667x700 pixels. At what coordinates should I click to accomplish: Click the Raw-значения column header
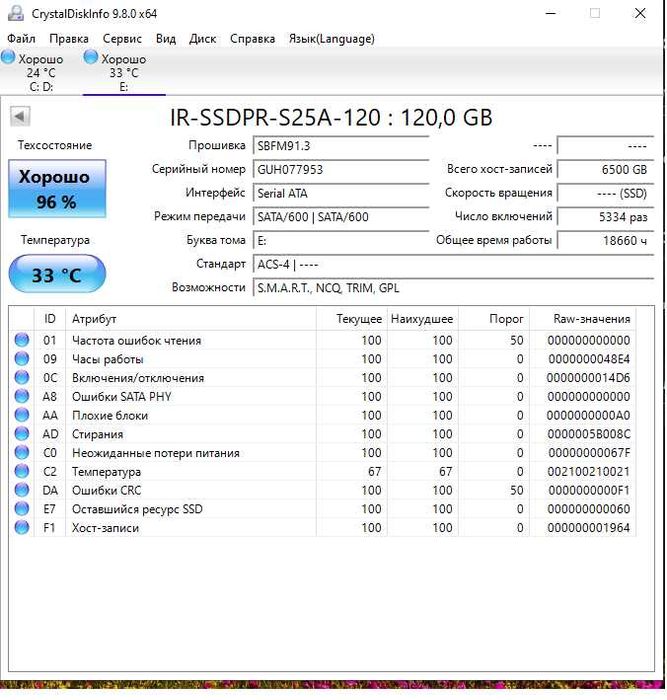coord(583,319)
